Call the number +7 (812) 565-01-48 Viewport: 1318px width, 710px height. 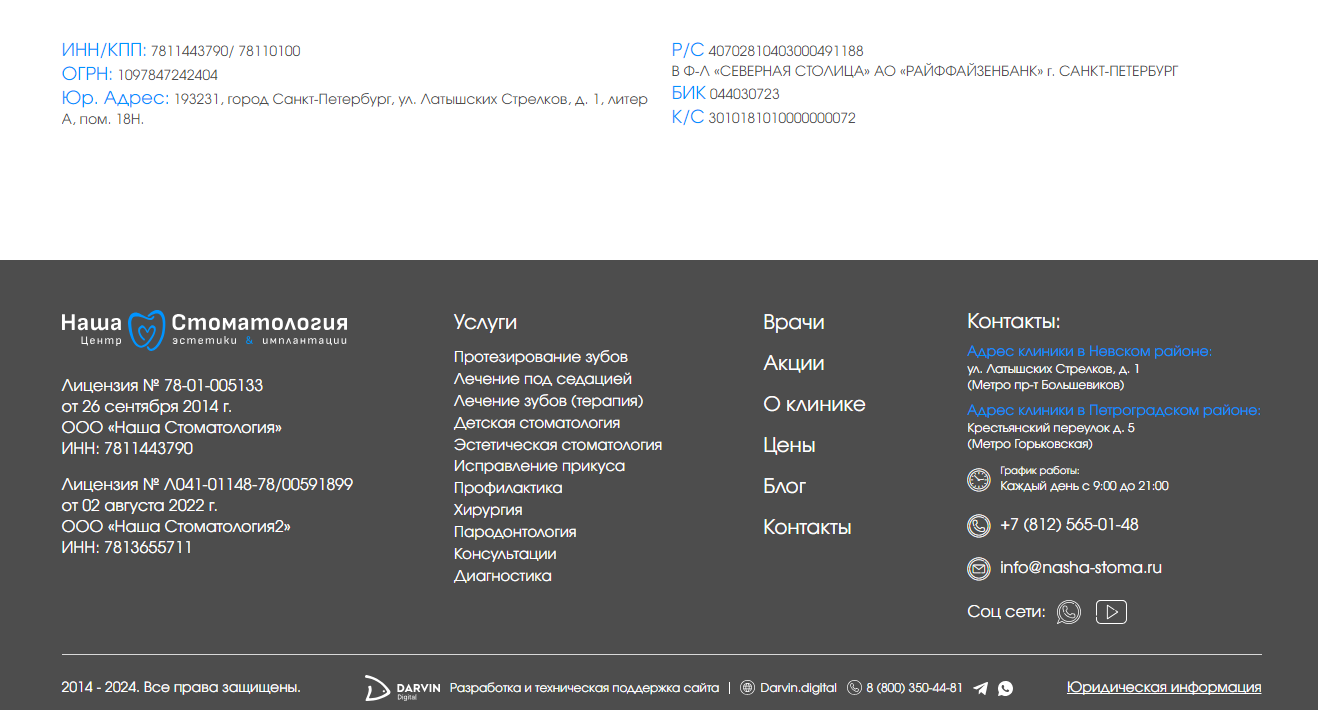[x=1069, y=525]
